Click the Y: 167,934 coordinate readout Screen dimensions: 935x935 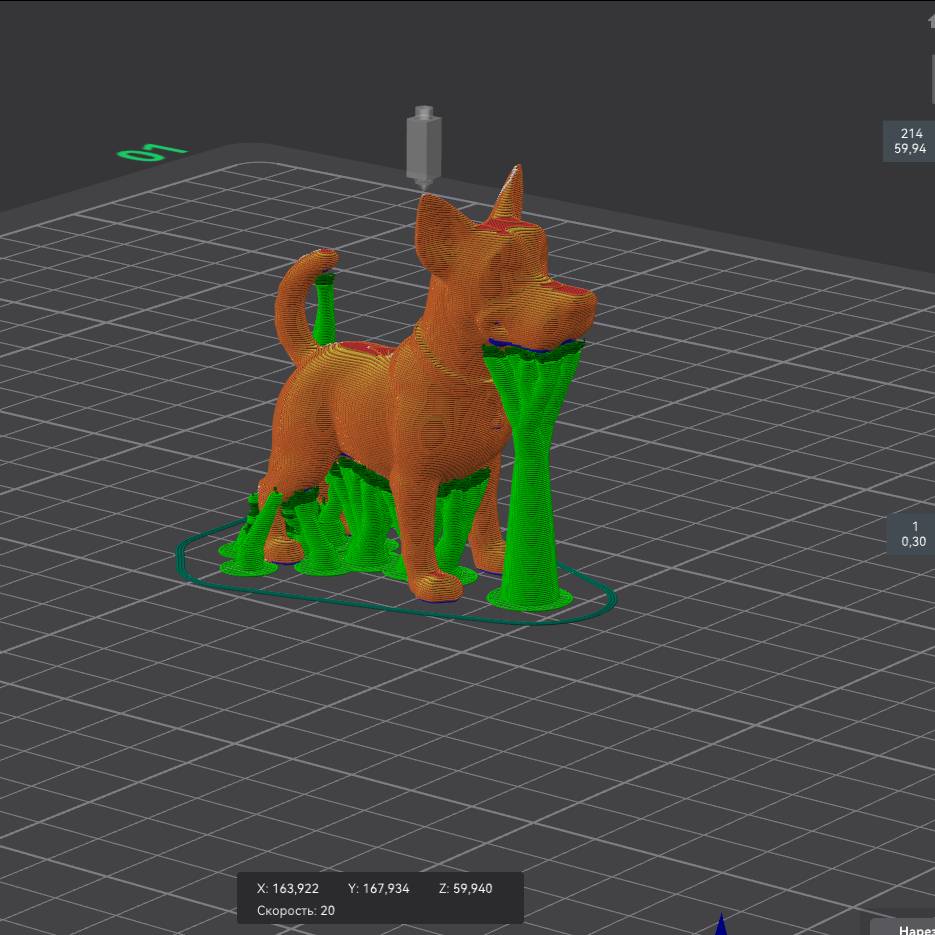[x=378, y=888]
